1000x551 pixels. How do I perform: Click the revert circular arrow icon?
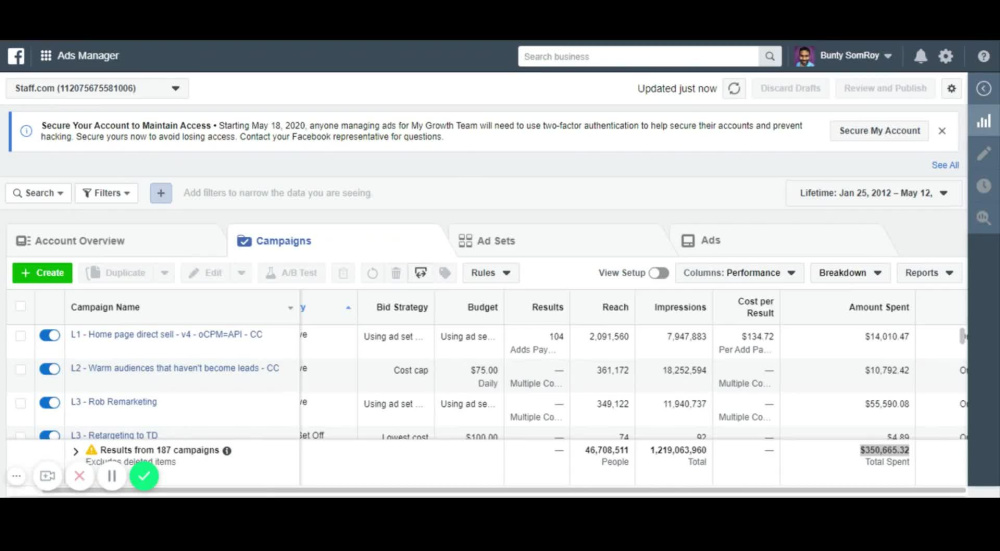(372, 273)
